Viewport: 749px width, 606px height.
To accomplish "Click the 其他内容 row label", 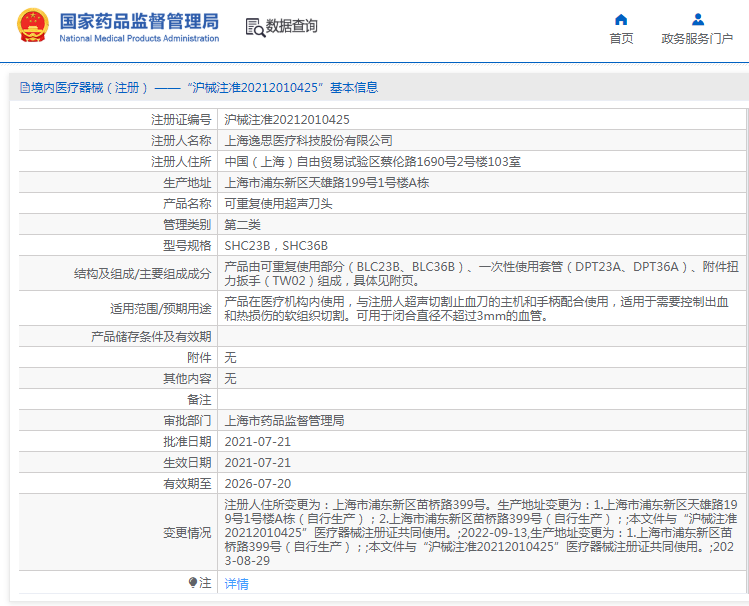I will [187, 378].
